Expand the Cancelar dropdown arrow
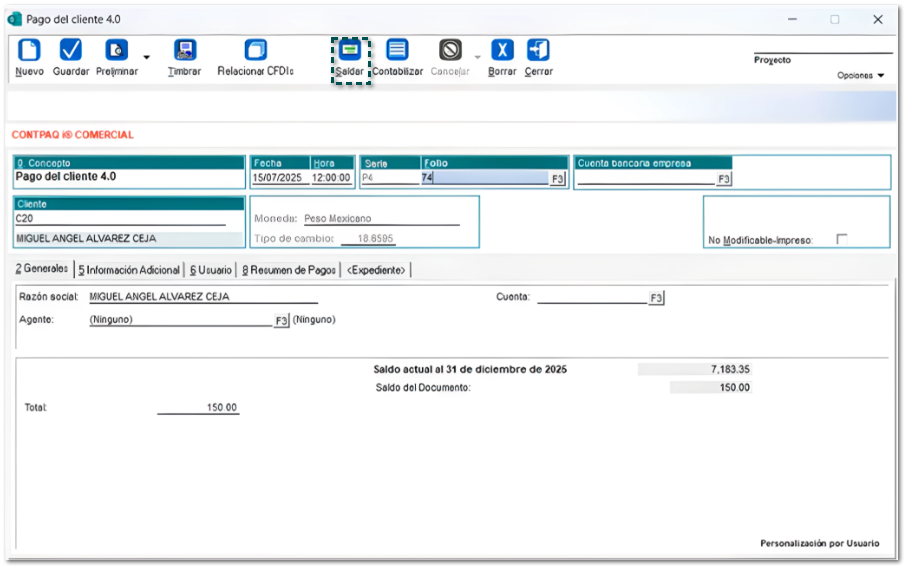This screenshot has height=569, width=907. click(x=477, y=57)
